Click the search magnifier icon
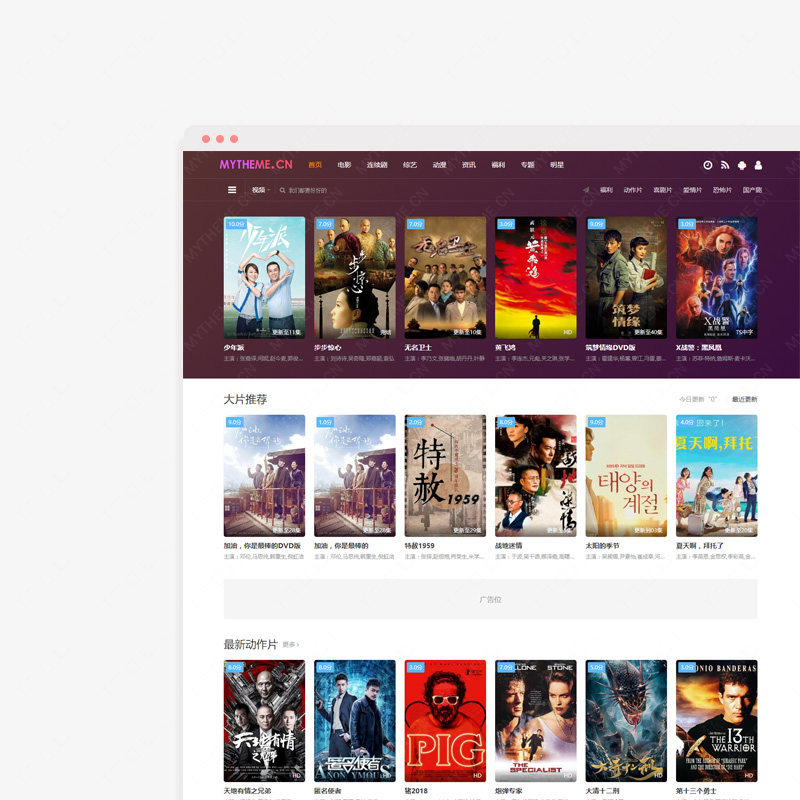Image resolution: width=800 pixels, height=800 pixels. click(x=282, y=190)
